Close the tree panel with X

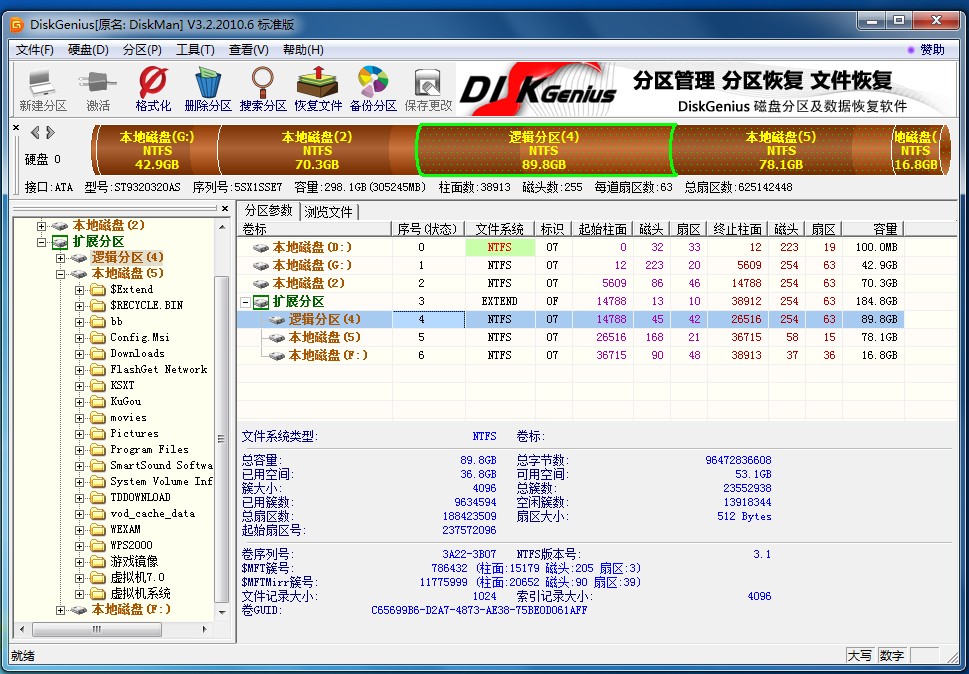225,209
